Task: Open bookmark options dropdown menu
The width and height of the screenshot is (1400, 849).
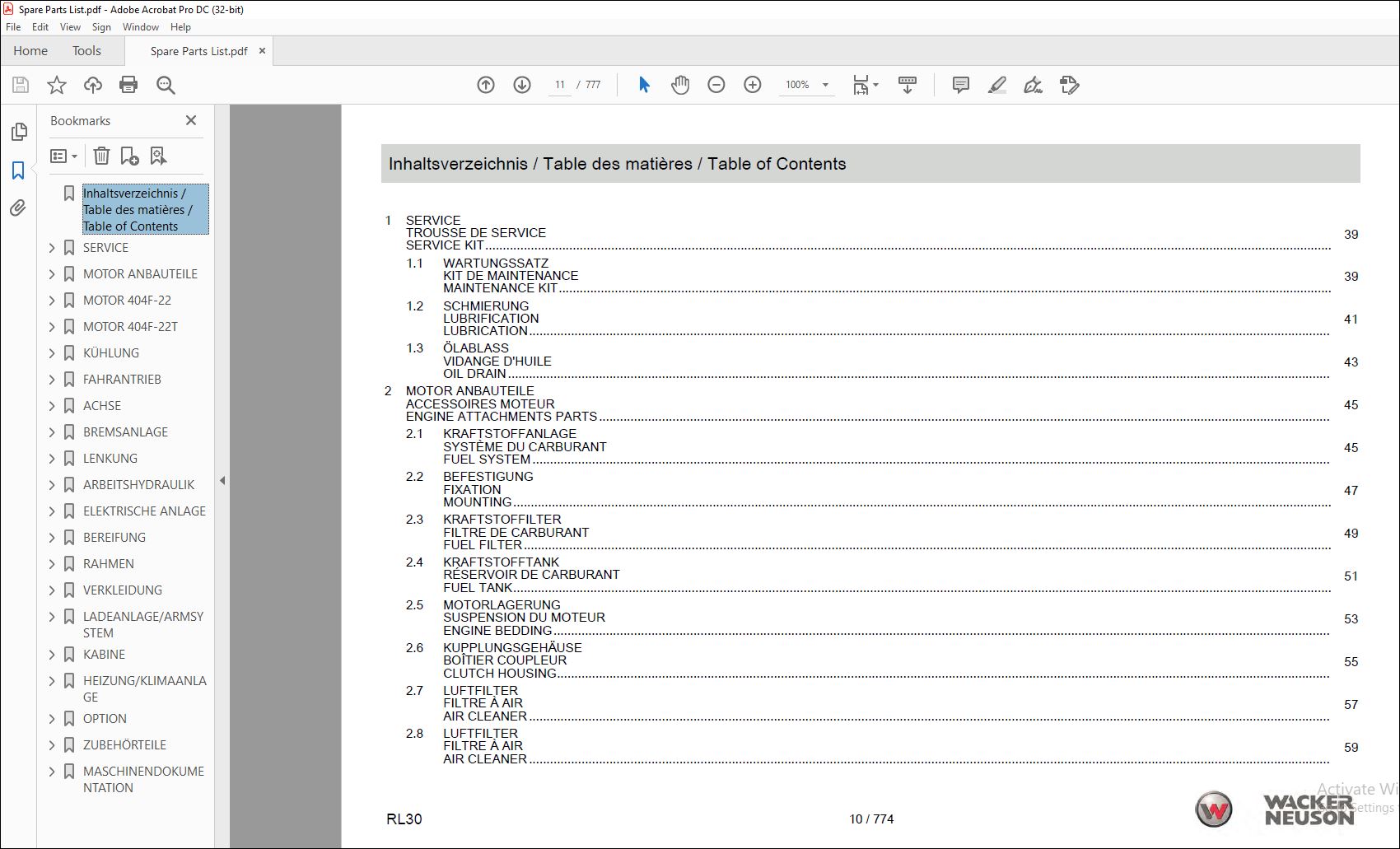Action: pyautogui.click(x=63, y=156)
